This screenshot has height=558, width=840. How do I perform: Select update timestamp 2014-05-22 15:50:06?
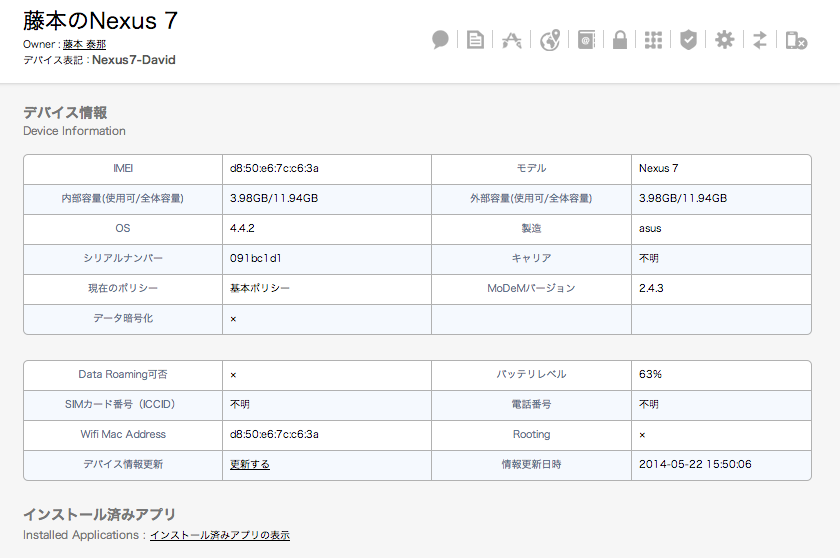click(695, 464)
